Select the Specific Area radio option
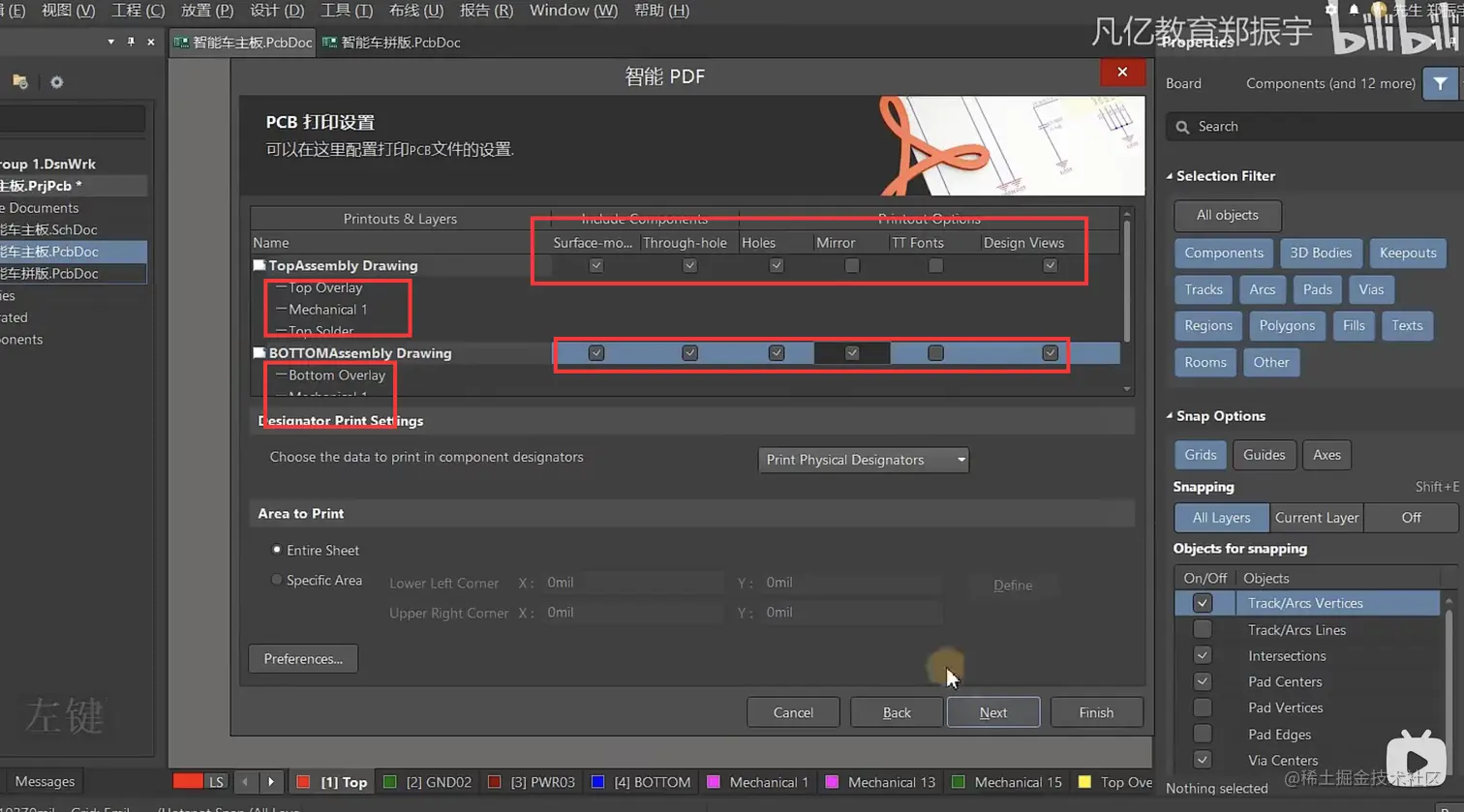The width and height of the screenshot is (1464, 812). coord(277,580)
